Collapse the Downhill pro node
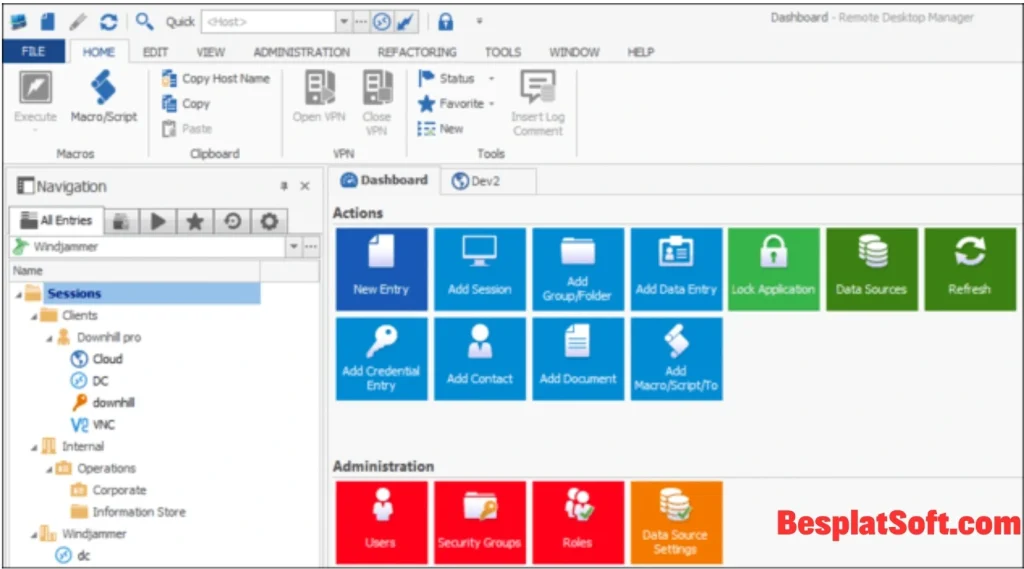Viewport: 1024px width, 569px height. point(49,338)
